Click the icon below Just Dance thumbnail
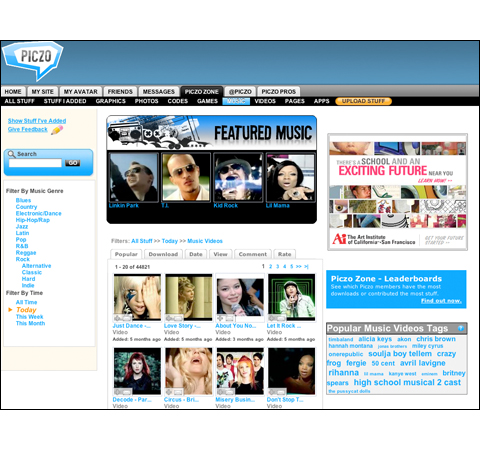The height and width of the screenshot is (450, 480). [x=117, y=318]
